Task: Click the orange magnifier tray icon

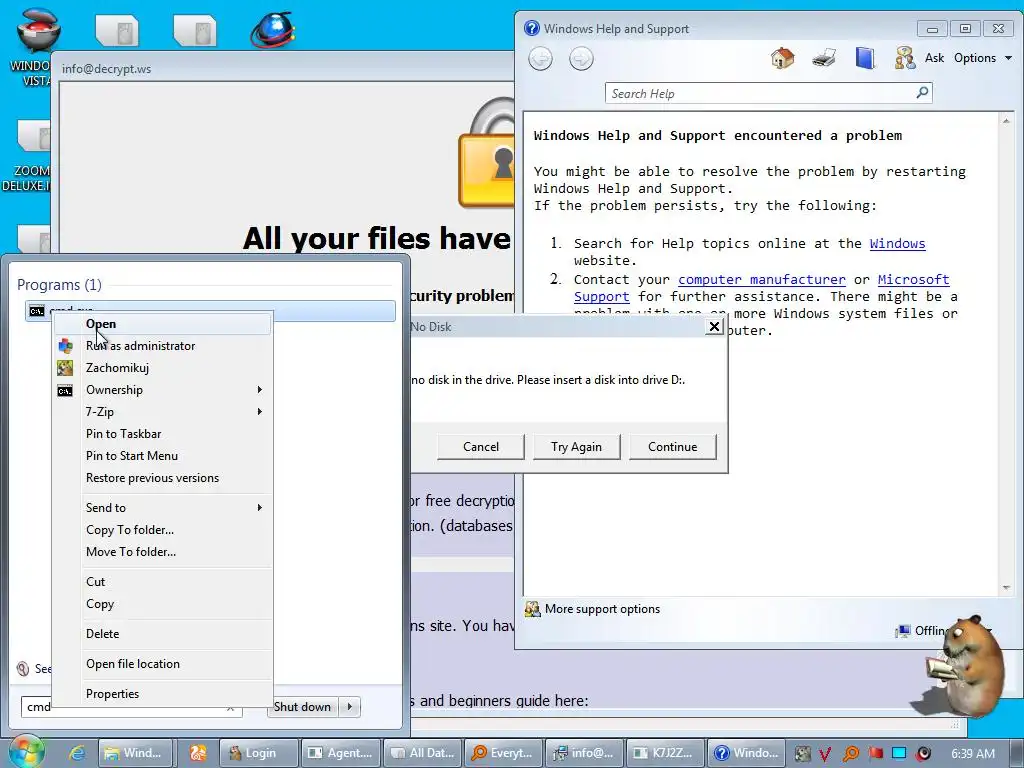Action: click(x=850, y=754)
